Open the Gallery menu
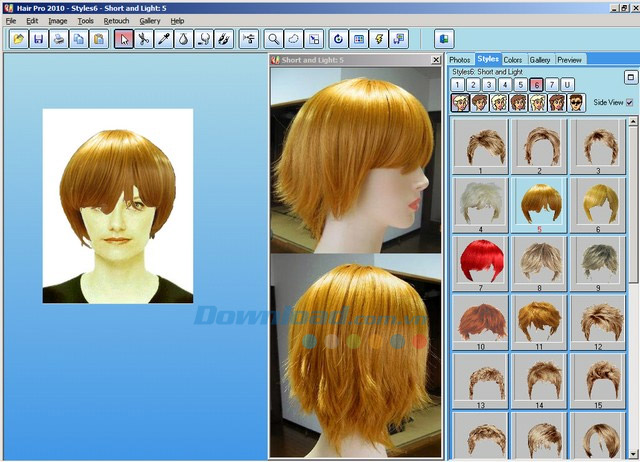640x462 pixels. click(x=150, y=21)
